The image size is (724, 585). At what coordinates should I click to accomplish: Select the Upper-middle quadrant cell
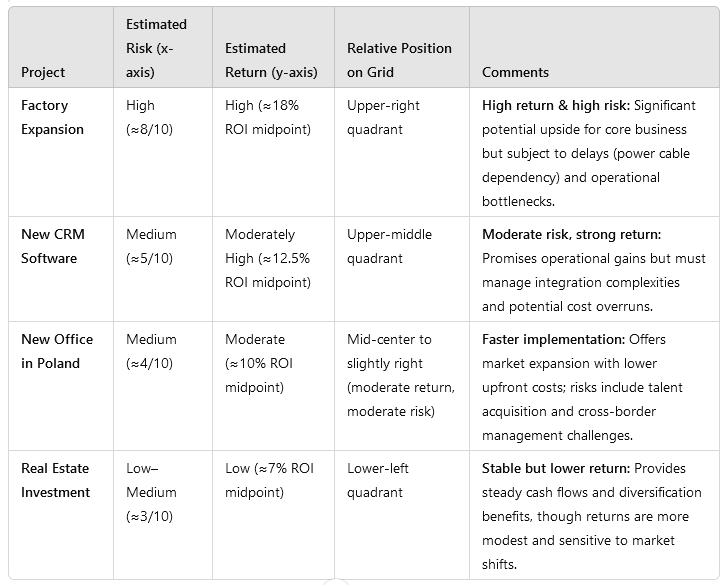pyautogui.click(x=390, y=246)
